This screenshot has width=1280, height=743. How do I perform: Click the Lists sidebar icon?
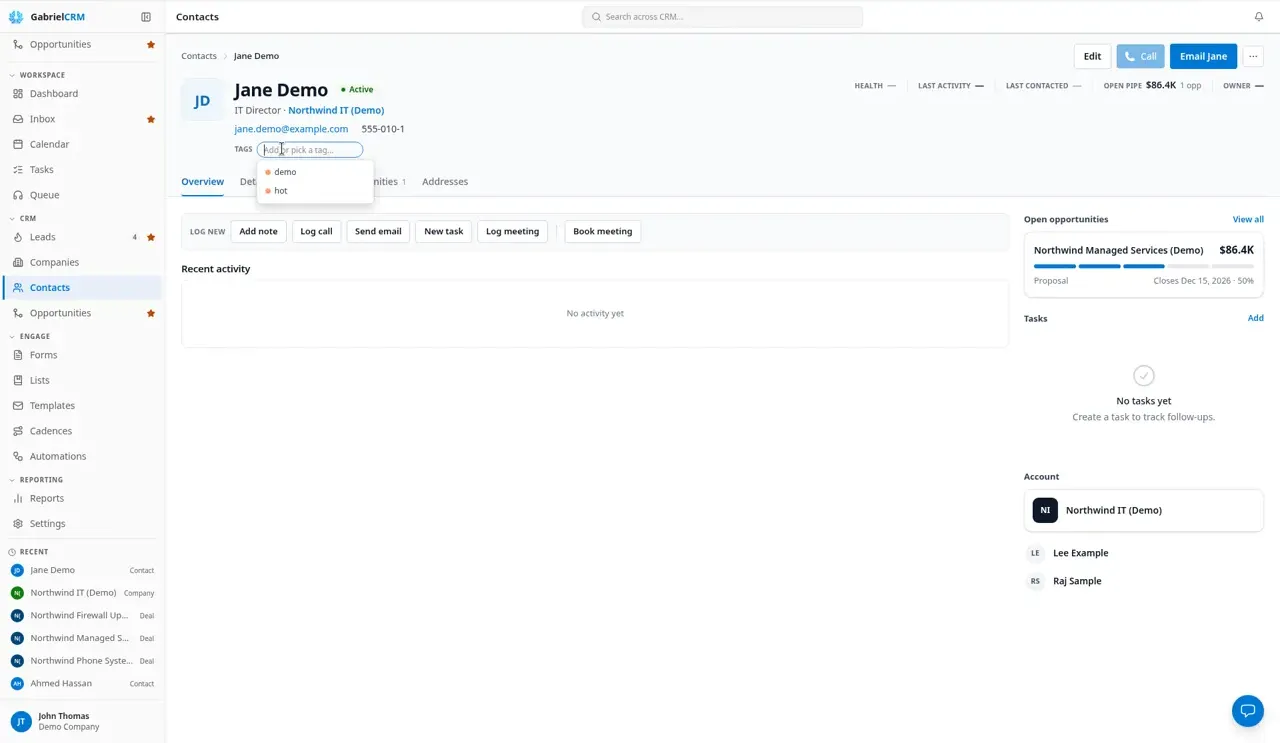click(18, 380)
